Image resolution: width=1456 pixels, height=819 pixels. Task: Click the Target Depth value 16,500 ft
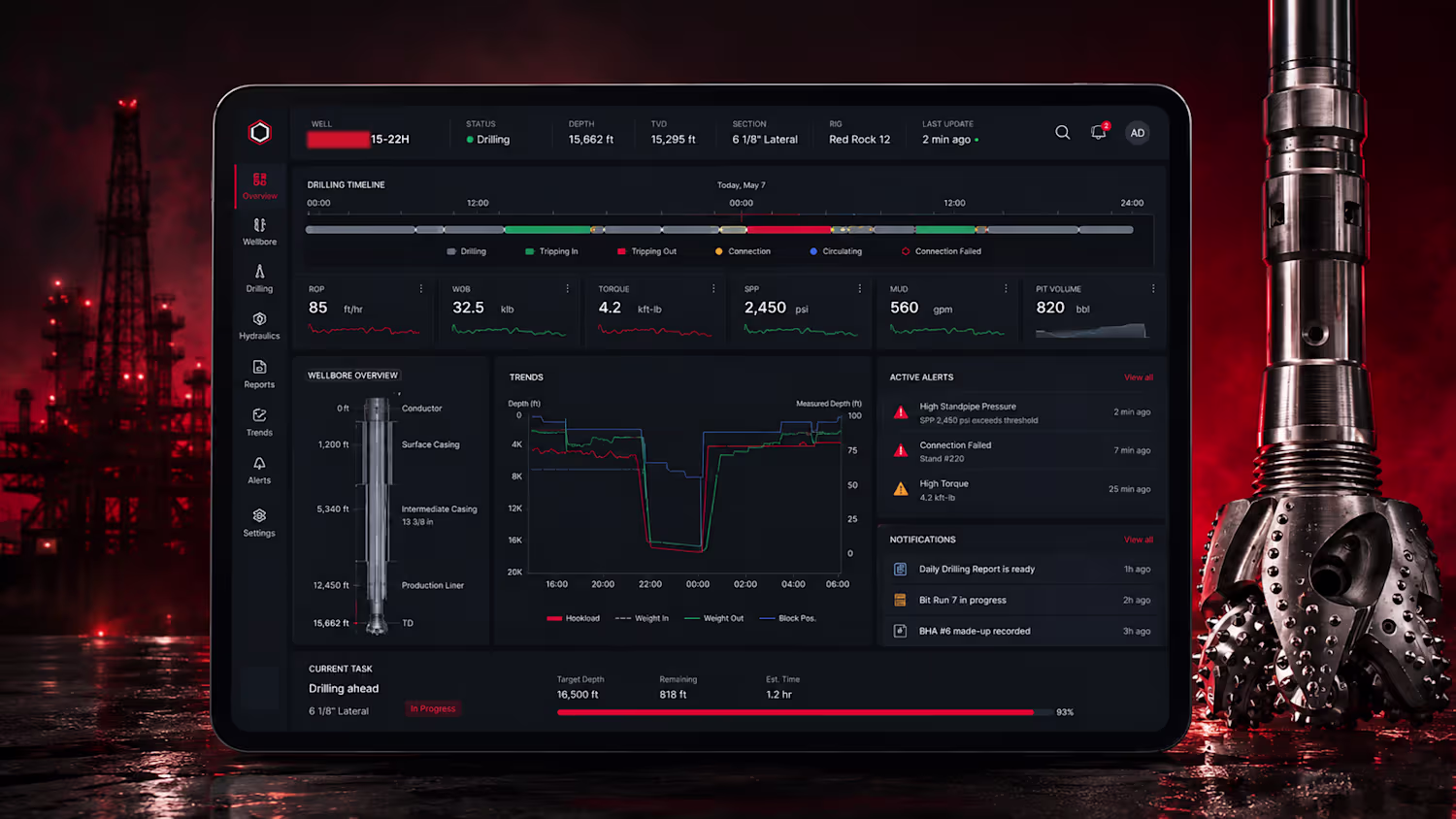coord(578,695)
